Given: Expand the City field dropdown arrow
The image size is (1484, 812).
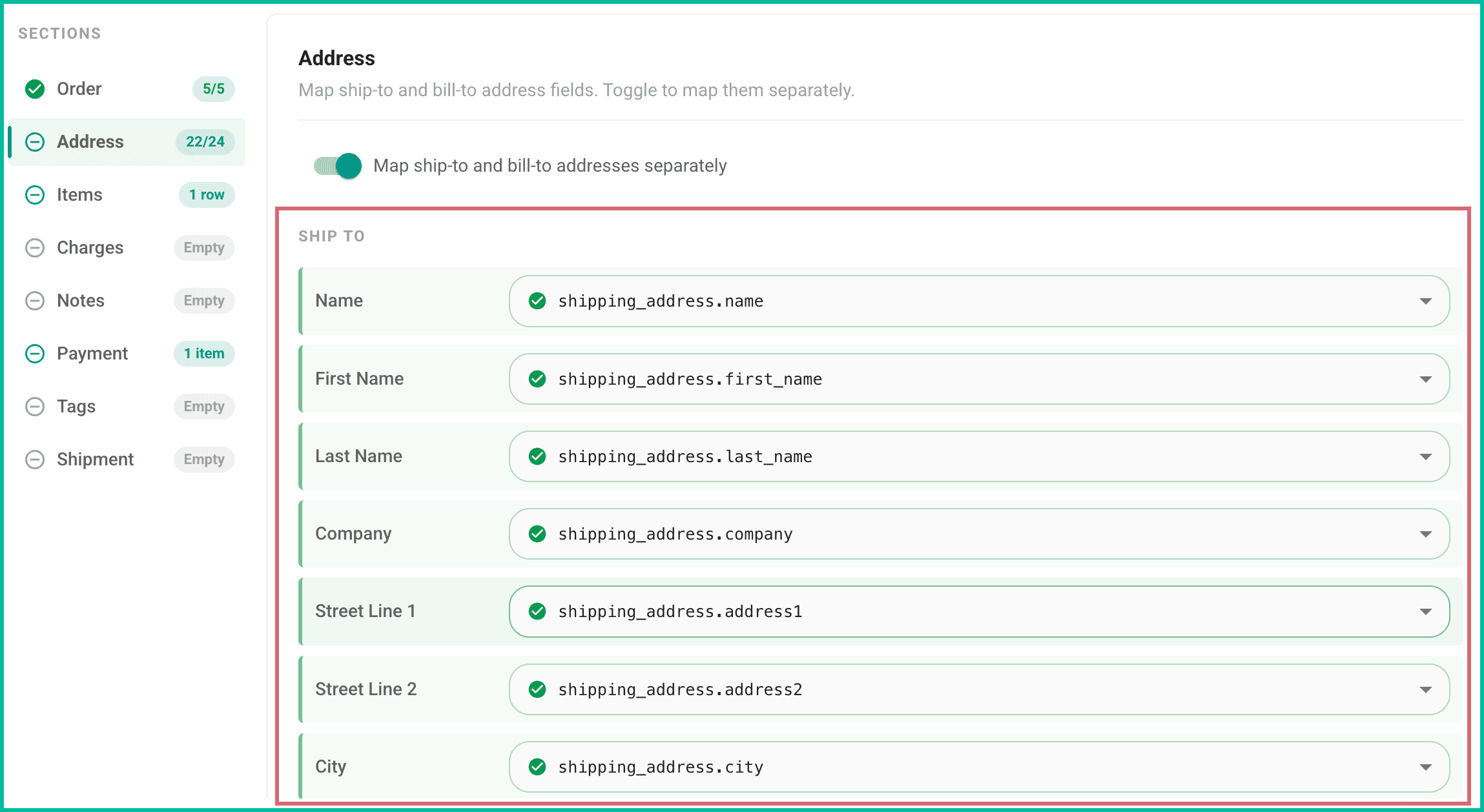Looking at the screenshot, I should point(1426,767).
